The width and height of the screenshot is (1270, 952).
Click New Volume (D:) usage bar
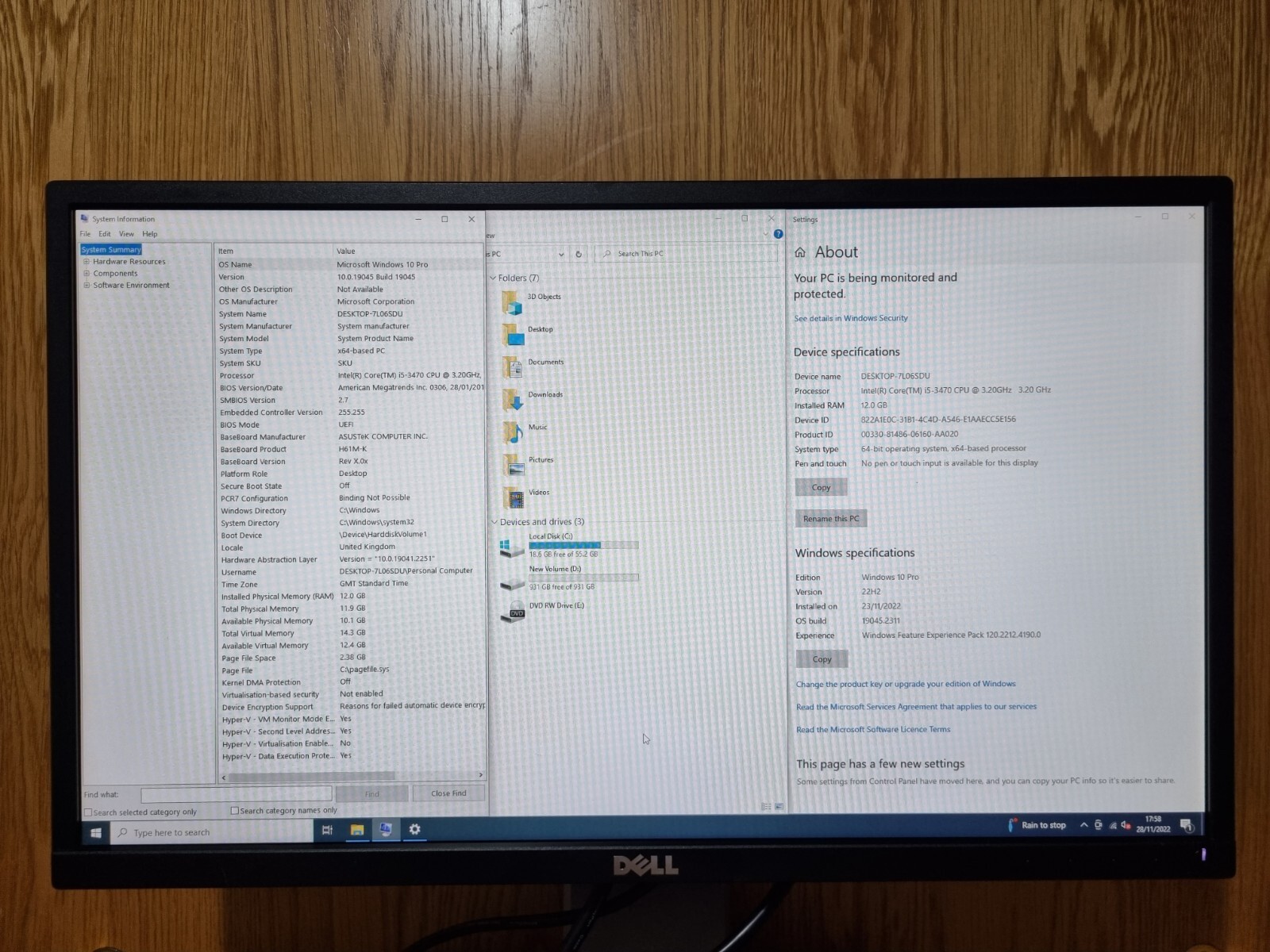(583, 578)
